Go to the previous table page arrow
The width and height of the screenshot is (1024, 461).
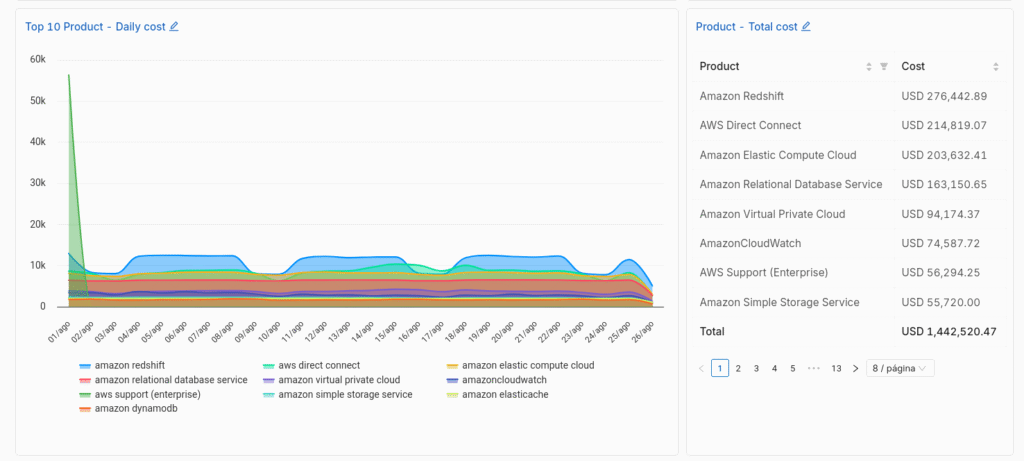tap(701, 368)
